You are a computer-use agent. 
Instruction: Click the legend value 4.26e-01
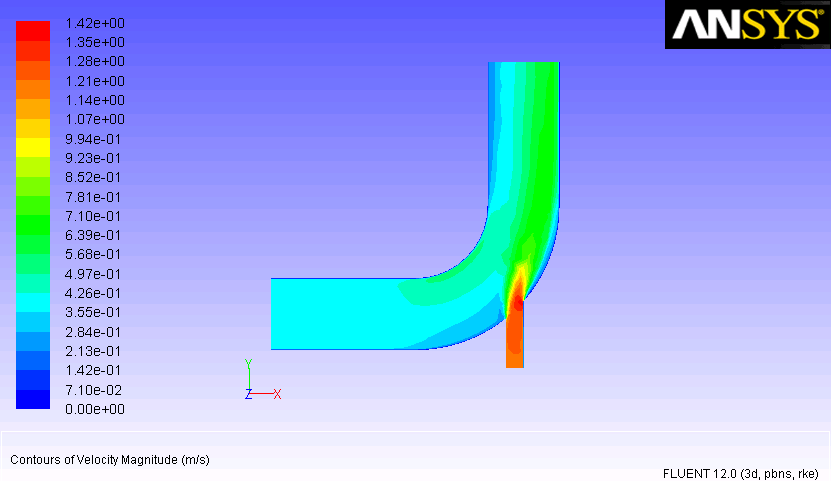click(93, 293)
